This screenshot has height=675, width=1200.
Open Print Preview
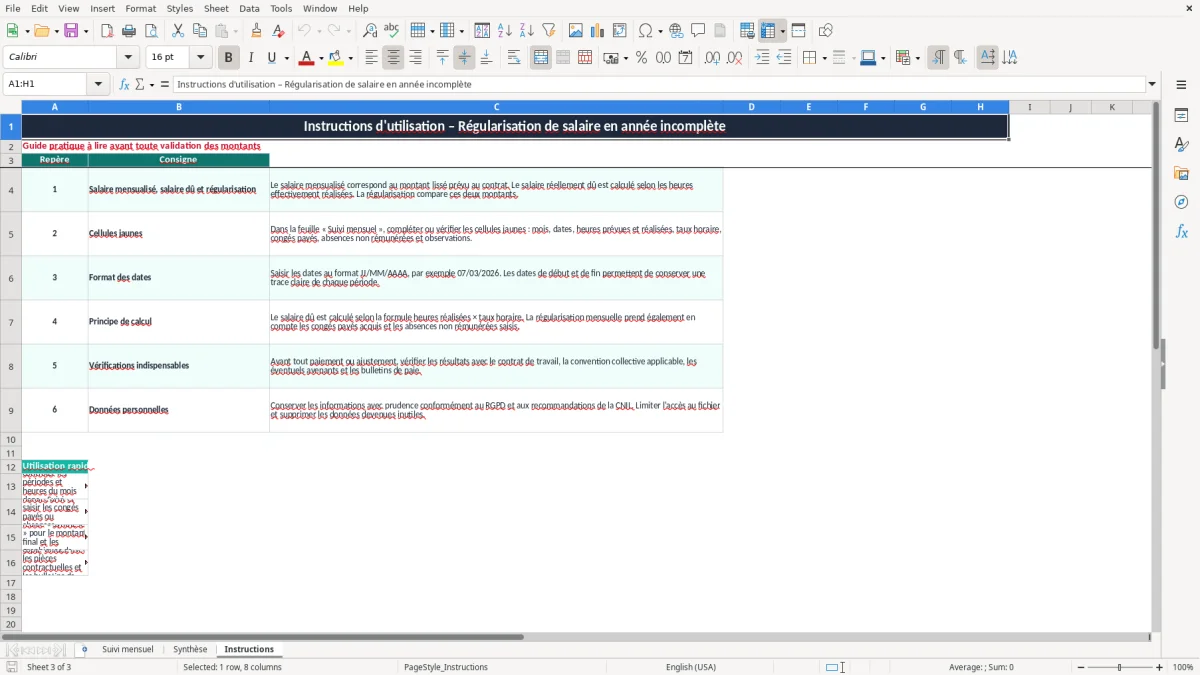151,31
